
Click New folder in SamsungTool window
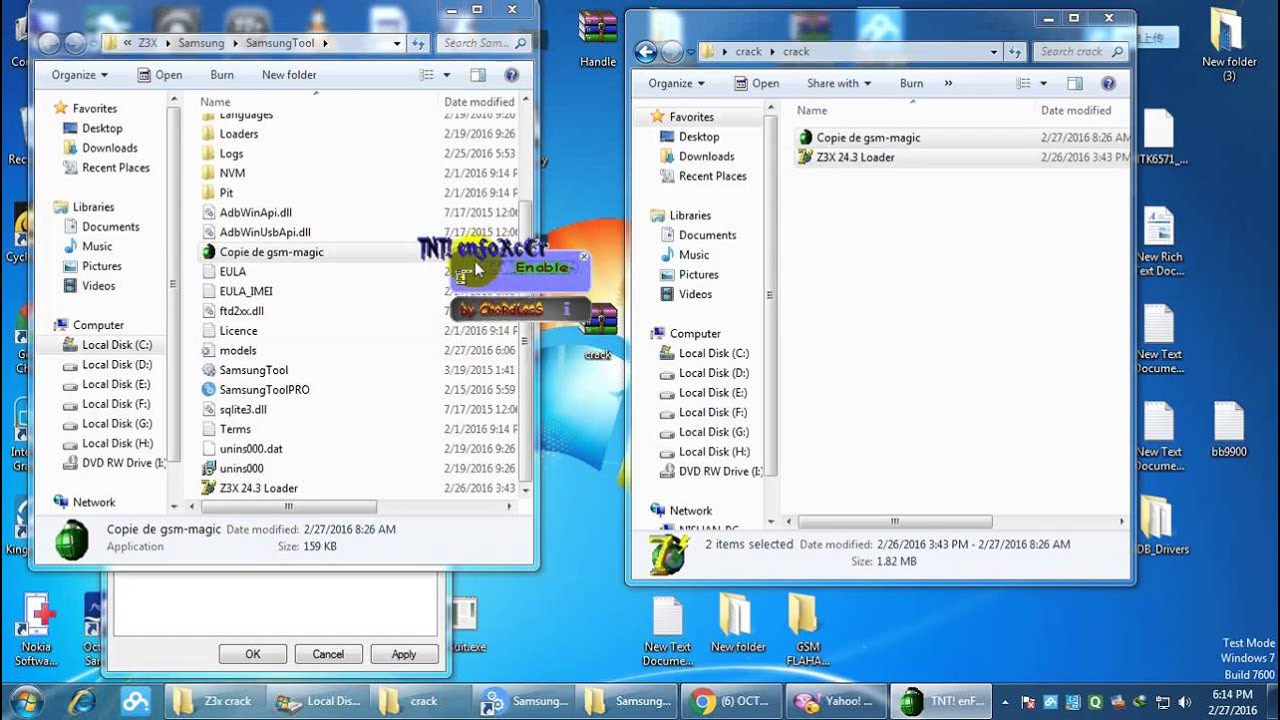click(x=289, y=75)
